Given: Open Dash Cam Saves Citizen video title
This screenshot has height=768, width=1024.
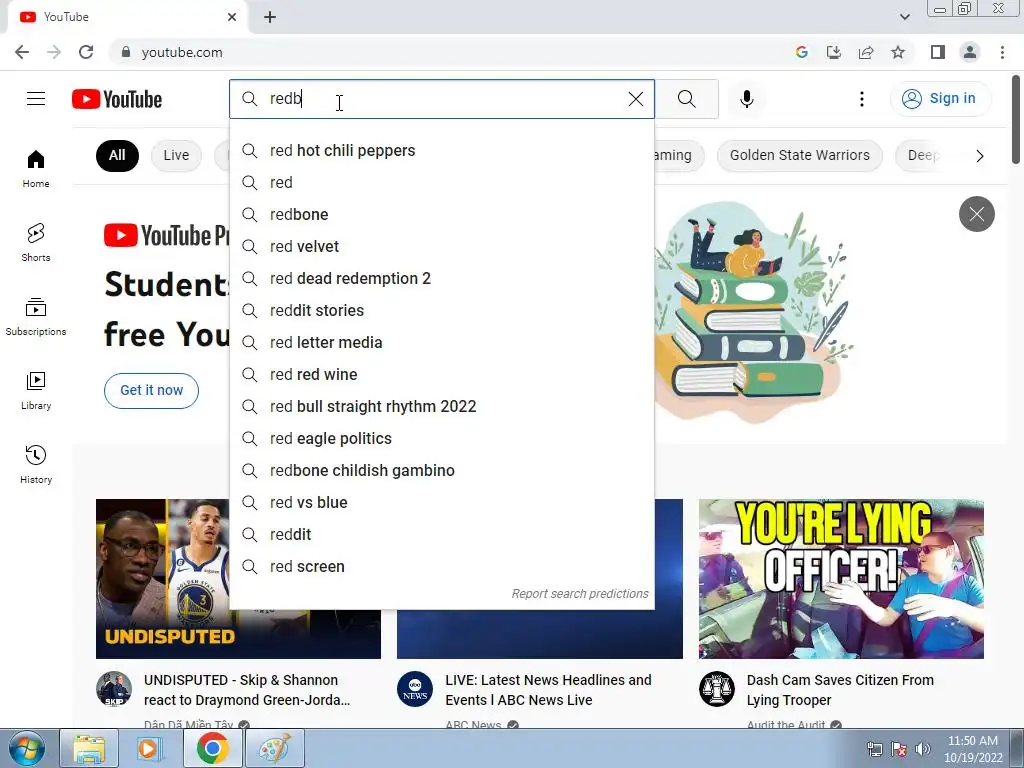Looking at the screenshot, I should 840,690.
